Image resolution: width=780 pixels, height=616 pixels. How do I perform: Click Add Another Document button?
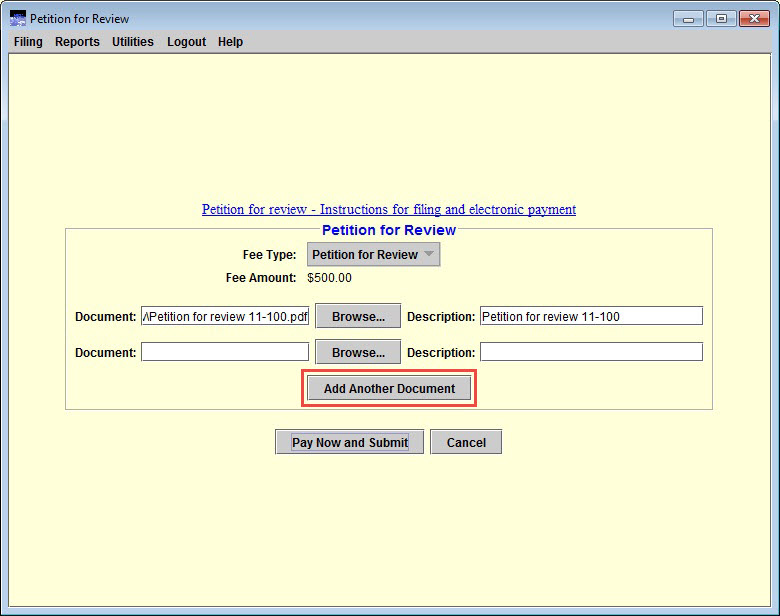[x=389, y=388]
